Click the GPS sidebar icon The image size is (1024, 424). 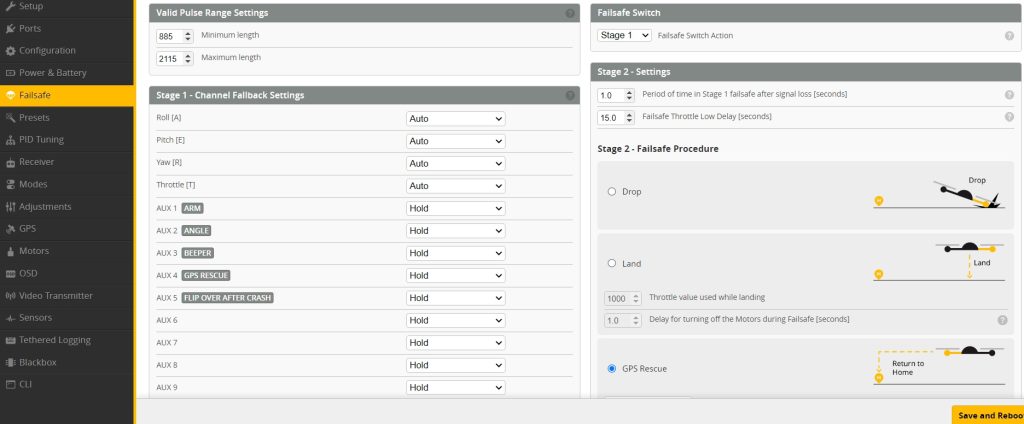pyautogui.click(x=10, y=229)
